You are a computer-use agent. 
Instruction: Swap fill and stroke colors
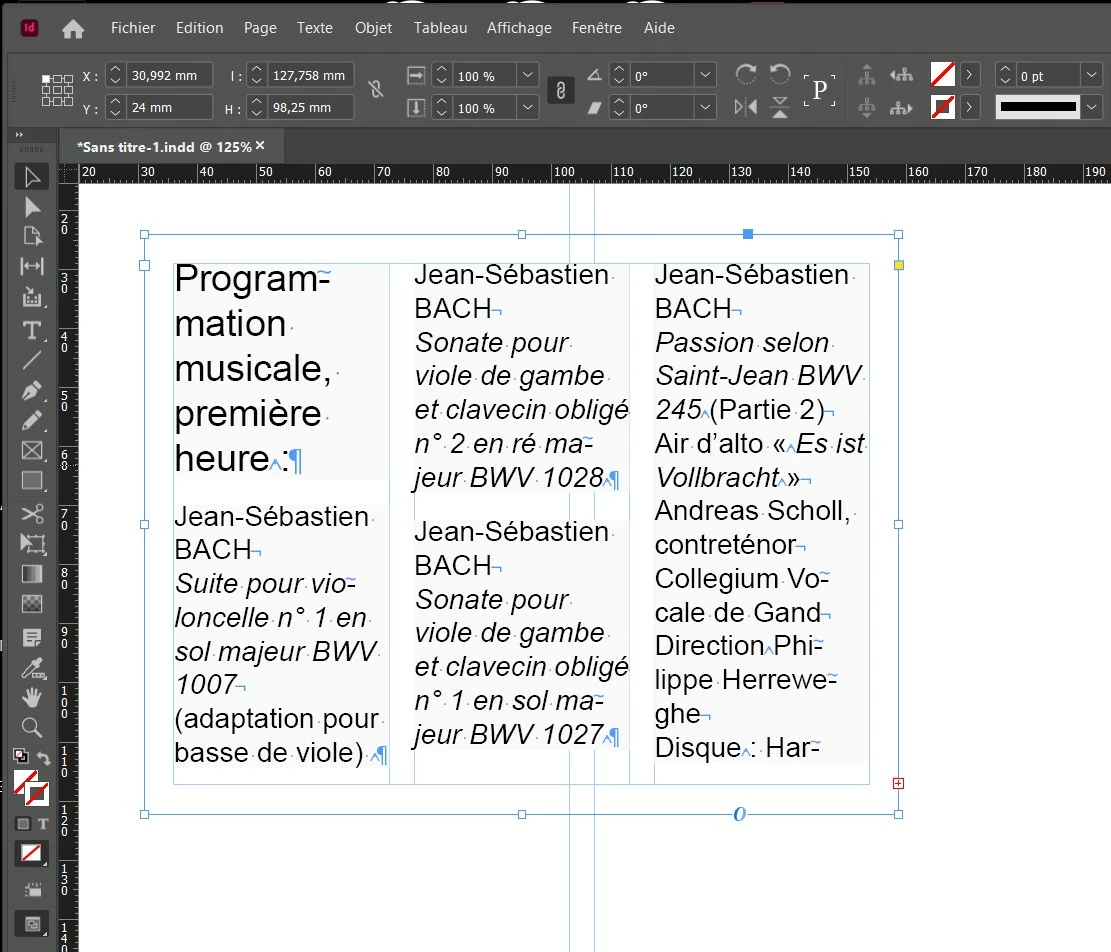click(x=44, y=758)
